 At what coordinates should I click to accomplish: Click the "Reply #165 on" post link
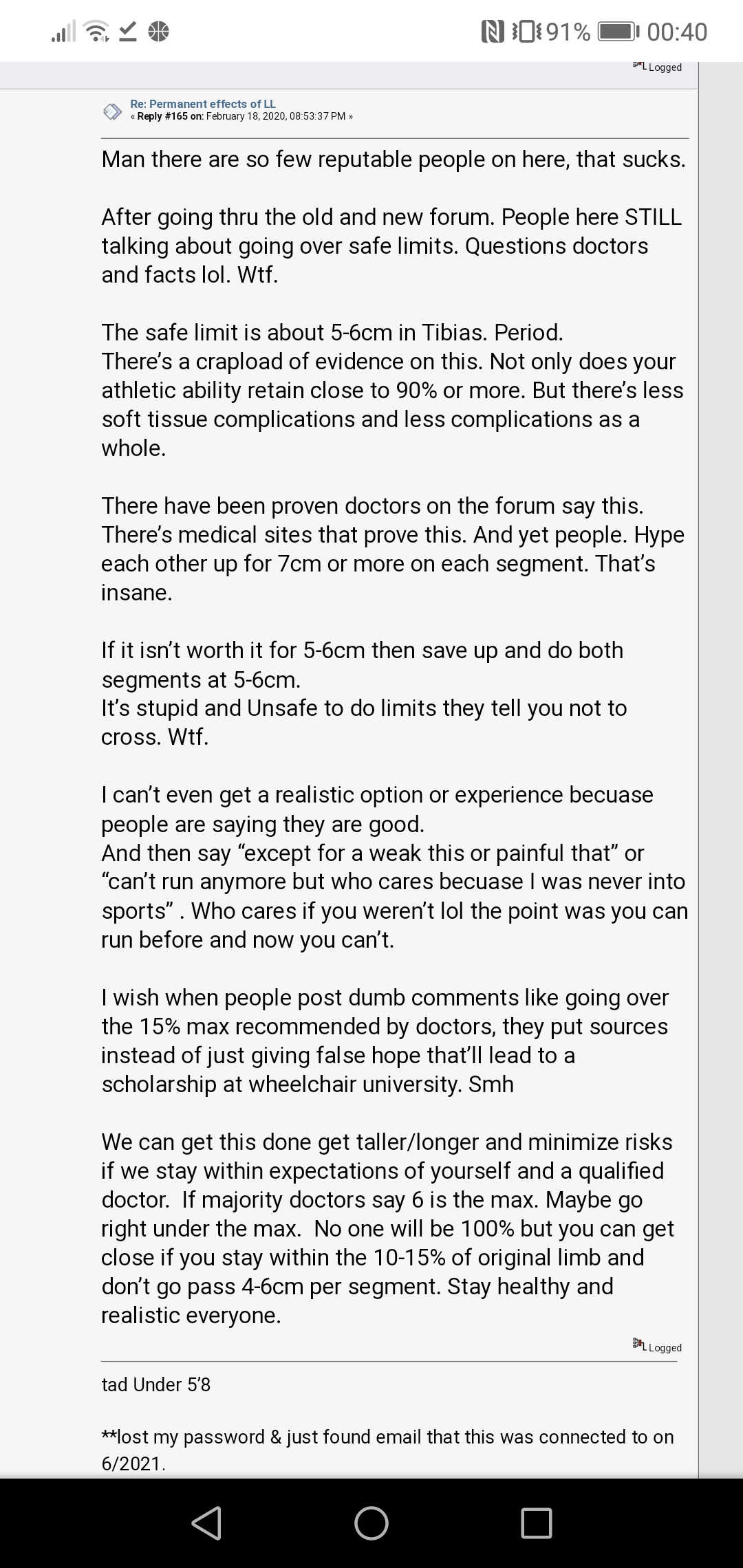(170, 116)
